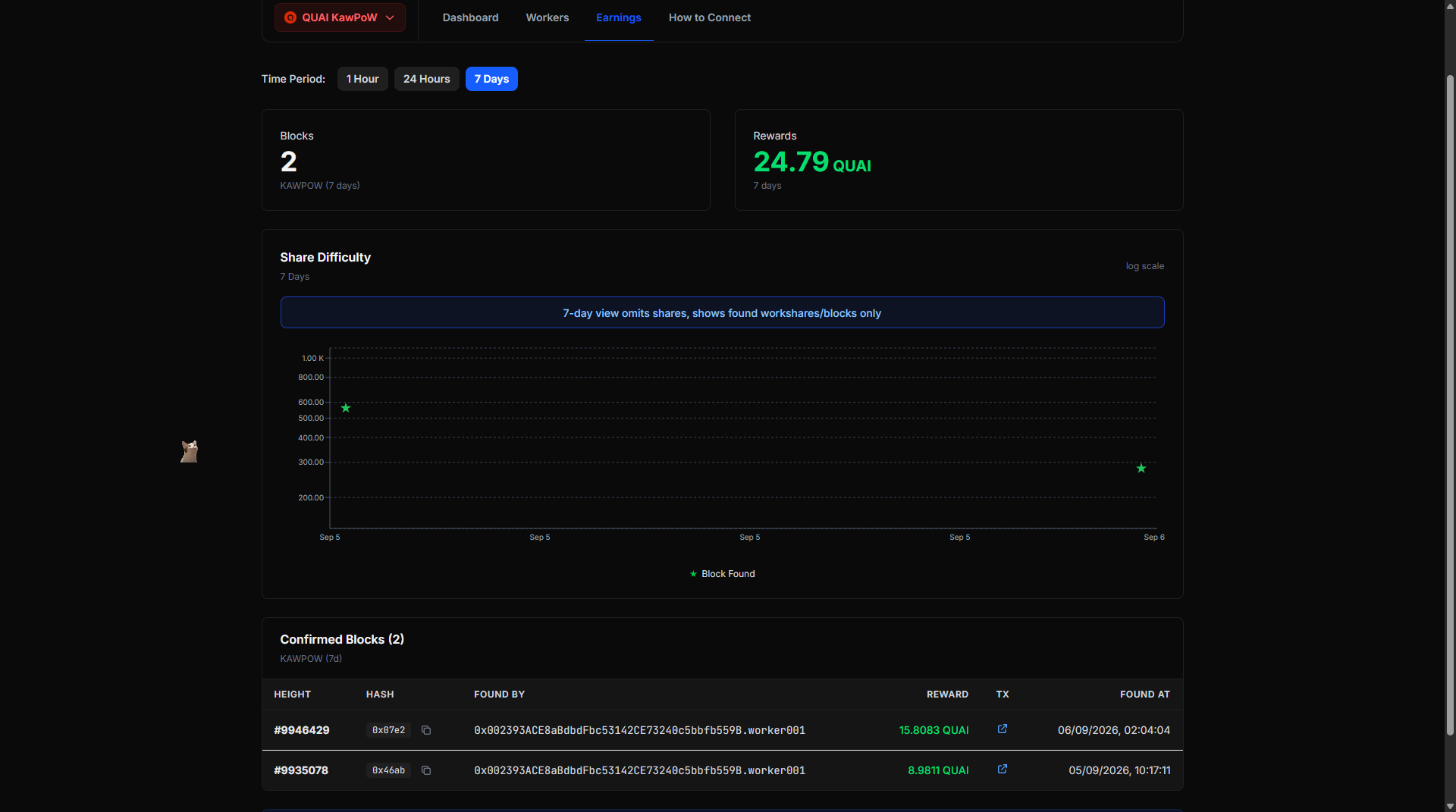
Task: Click the REWARD column header
Action: click(x=947, y=694)
